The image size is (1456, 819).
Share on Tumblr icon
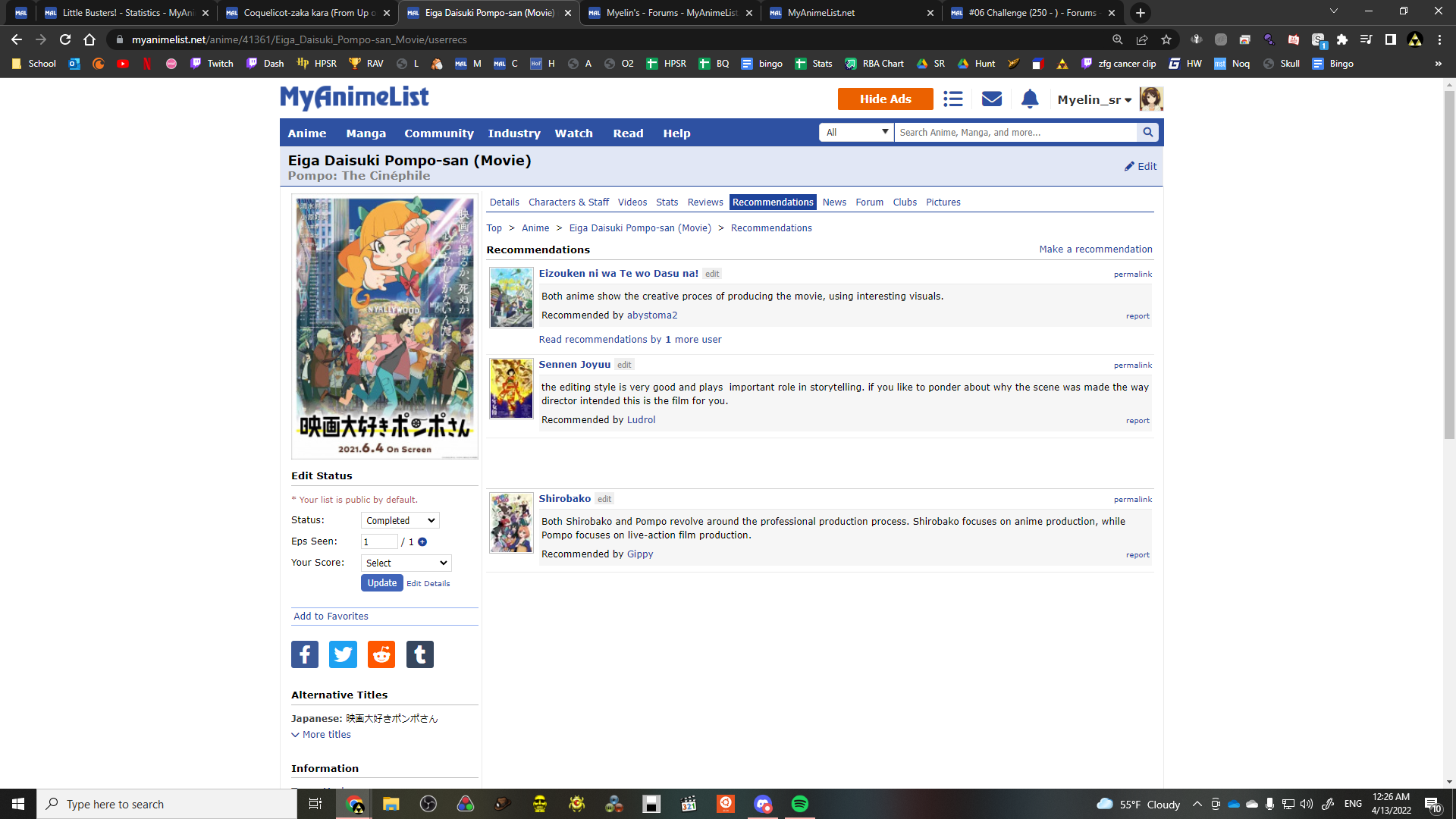tap(420, 654)
